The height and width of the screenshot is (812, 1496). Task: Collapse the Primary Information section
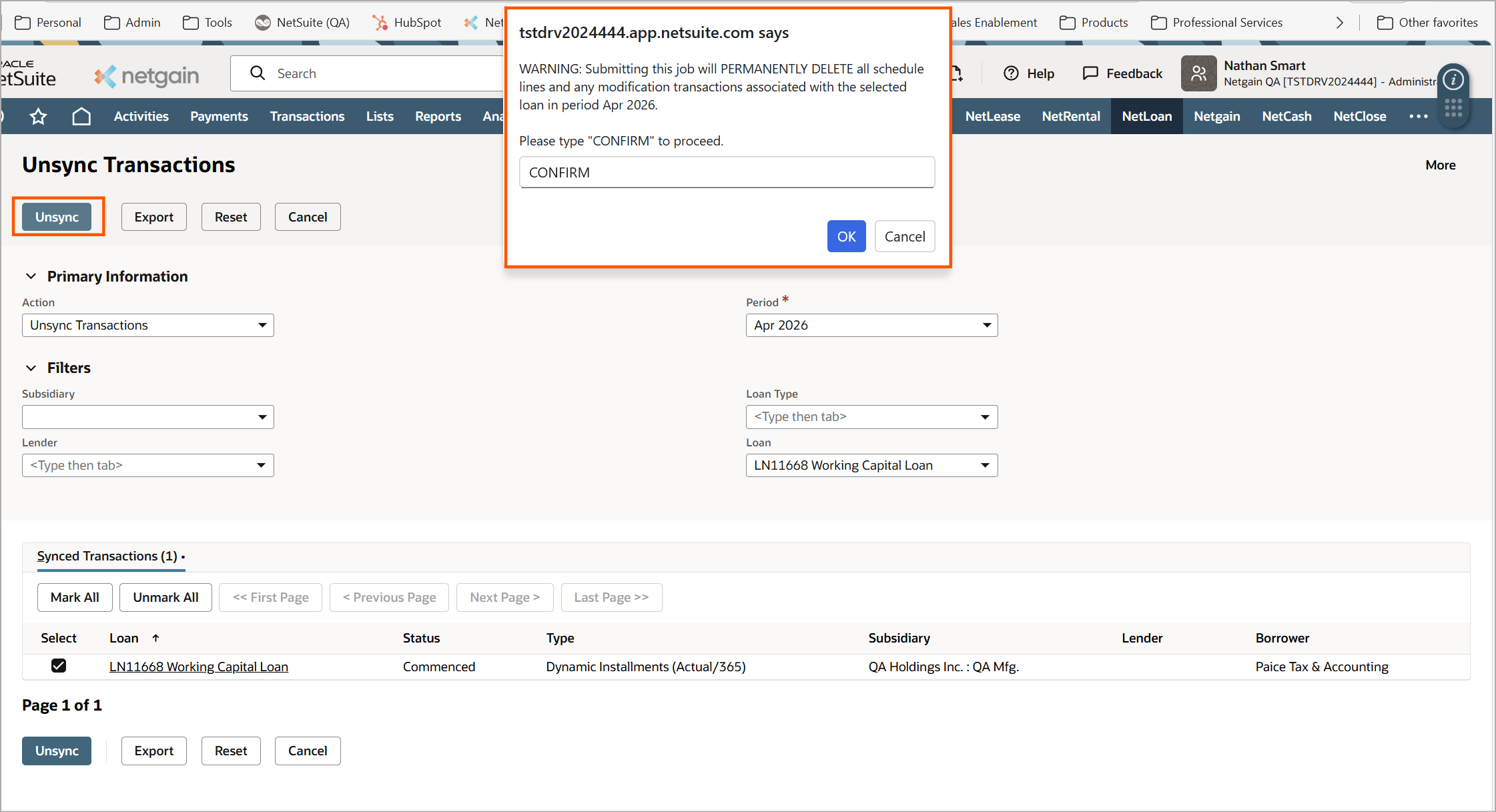[x=31, y=276]
